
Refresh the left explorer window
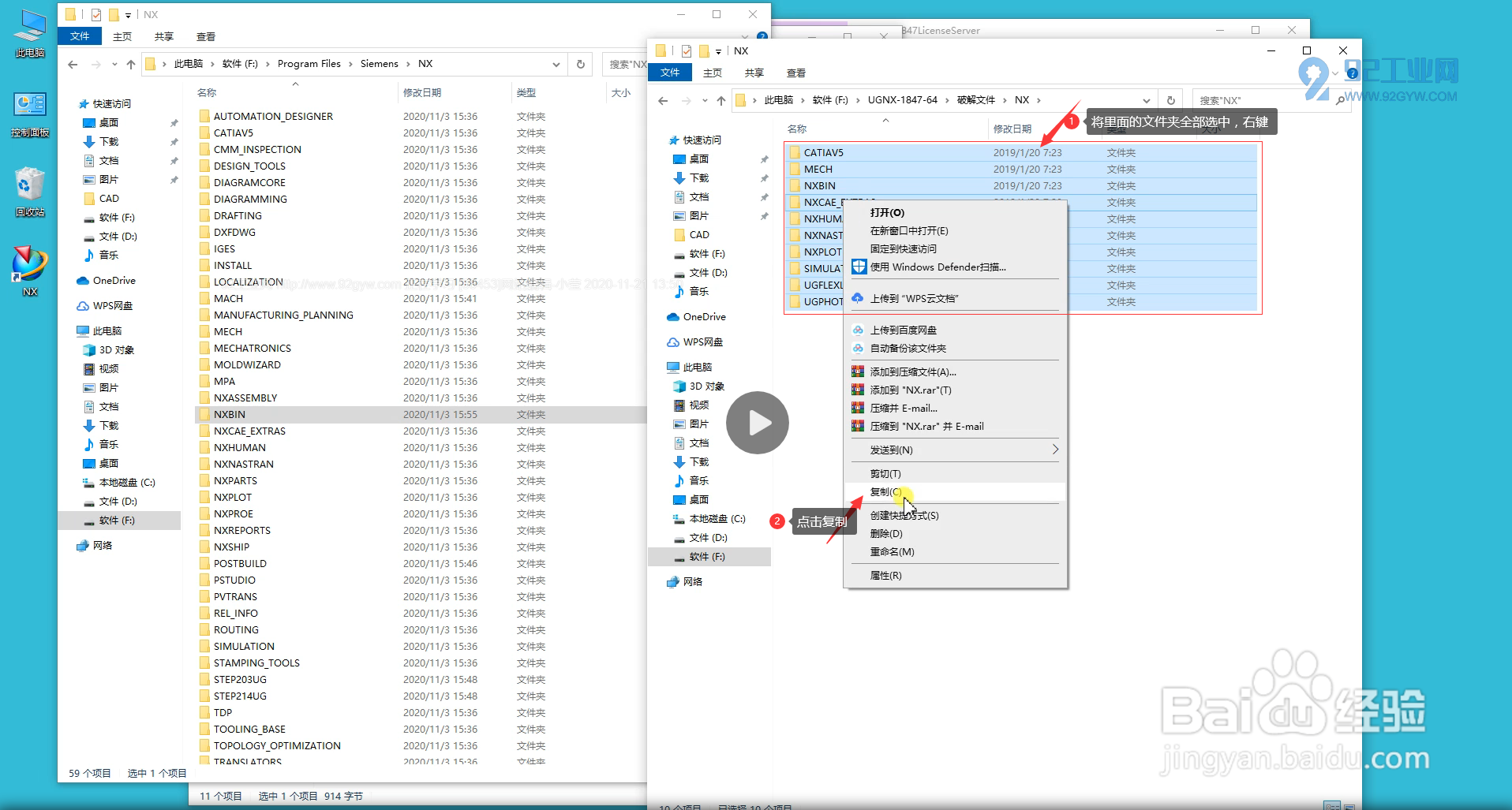click(581, 64)
